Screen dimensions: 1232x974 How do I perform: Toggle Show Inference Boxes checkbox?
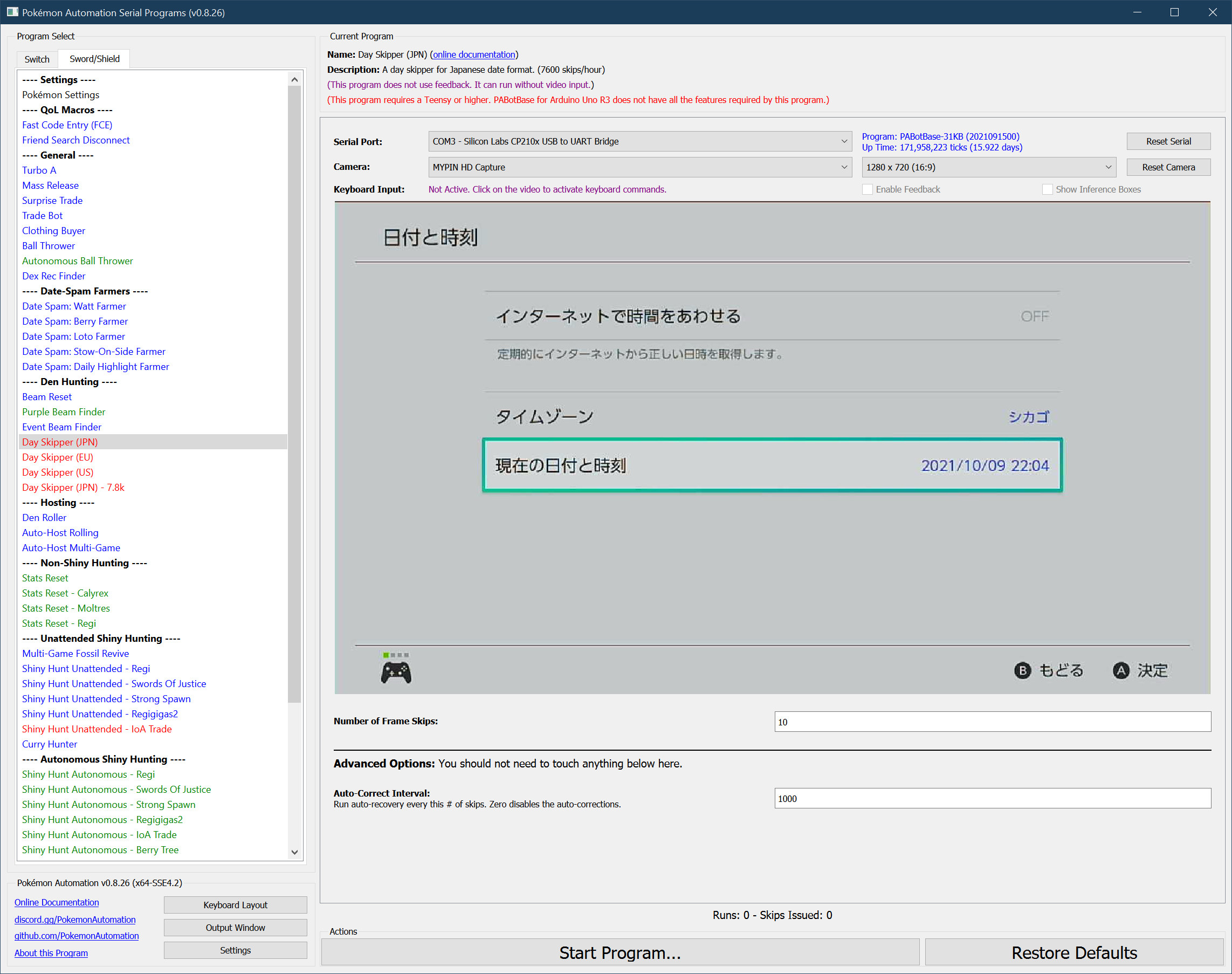click(1047, 189)
